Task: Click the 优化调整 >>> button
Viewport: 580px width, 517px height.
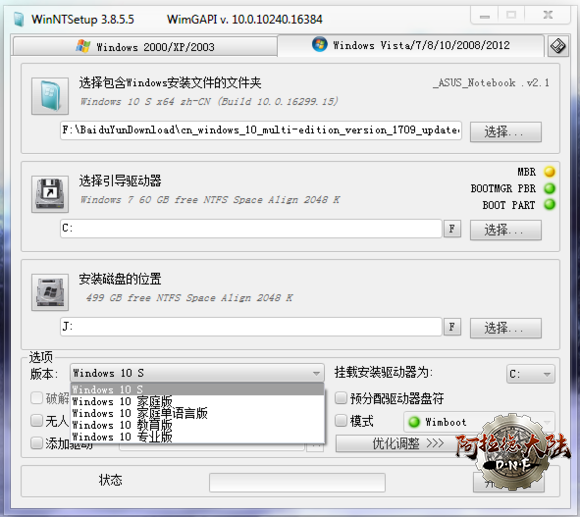Action: [408, 443]
